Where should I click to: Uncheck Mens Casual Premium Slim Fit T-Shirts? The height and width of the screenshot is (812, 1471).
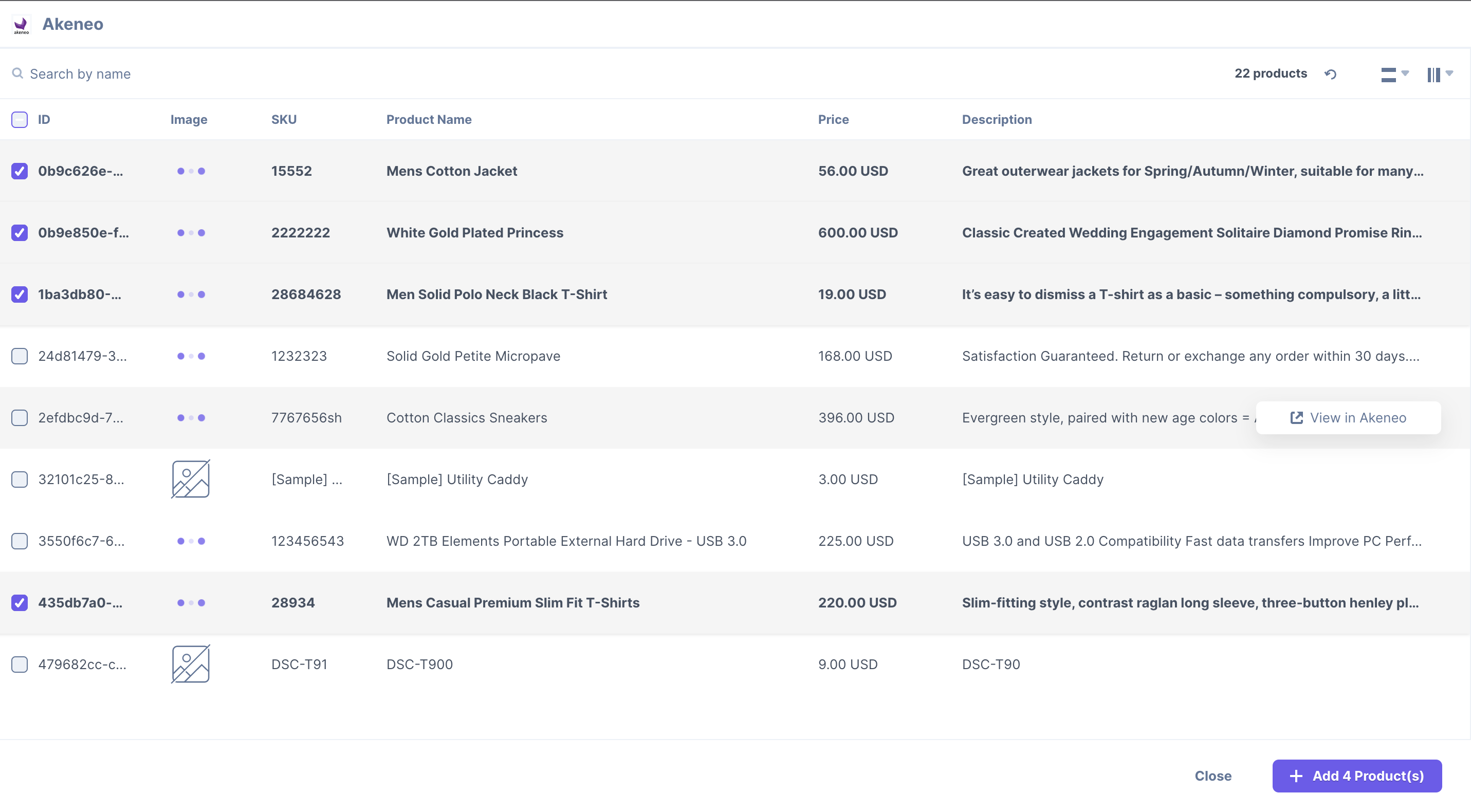20,602
